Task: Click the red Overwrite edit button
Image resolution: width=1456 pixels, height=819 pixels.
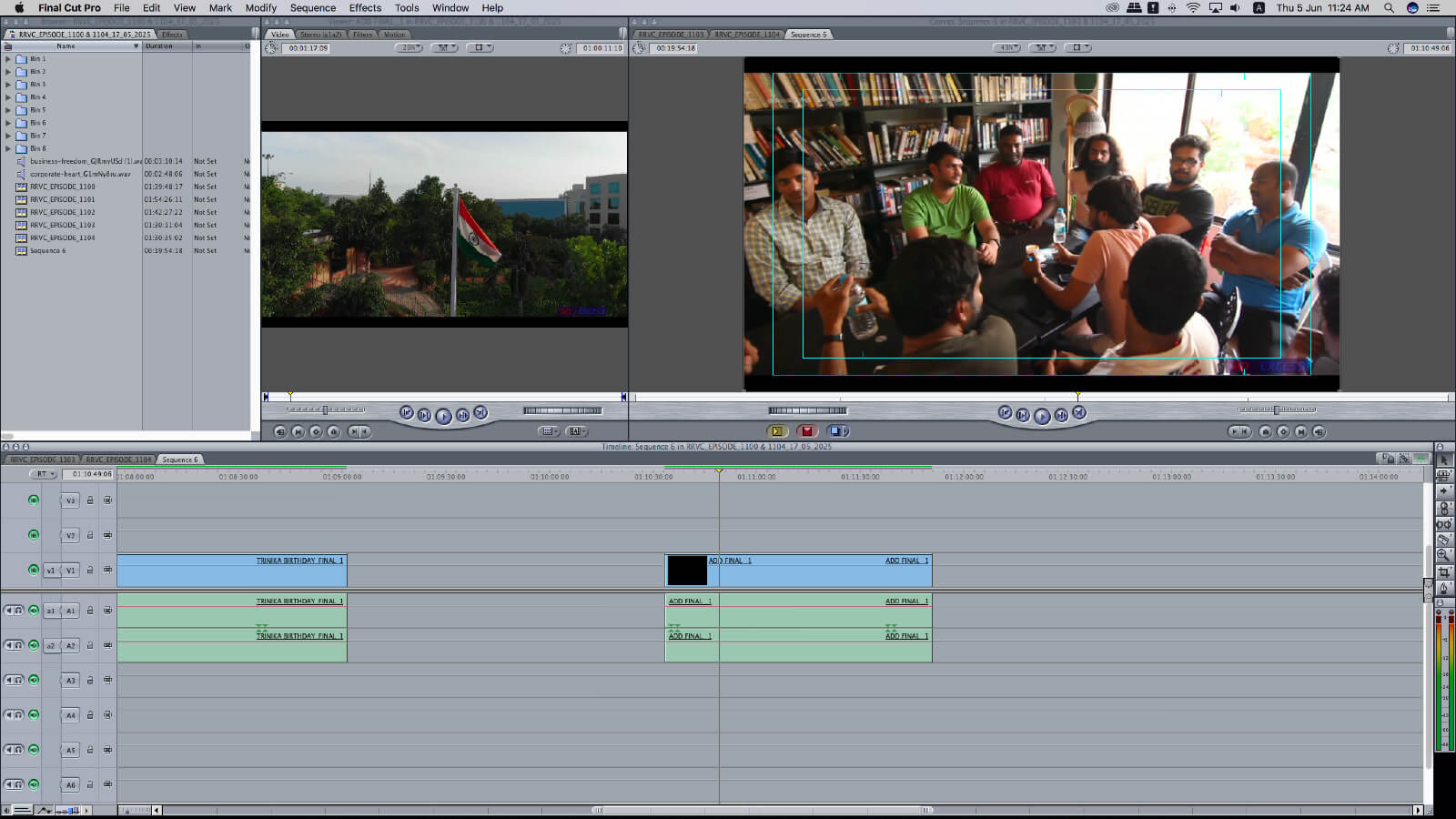Action: (x=806, y=431)
